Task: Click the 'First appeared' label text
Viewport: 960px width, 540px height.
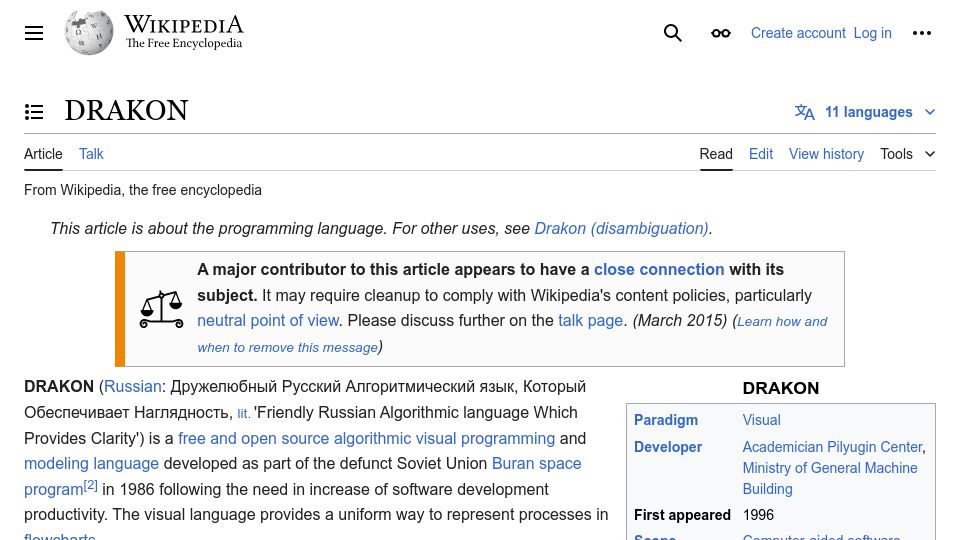Action: coord(682,515)
